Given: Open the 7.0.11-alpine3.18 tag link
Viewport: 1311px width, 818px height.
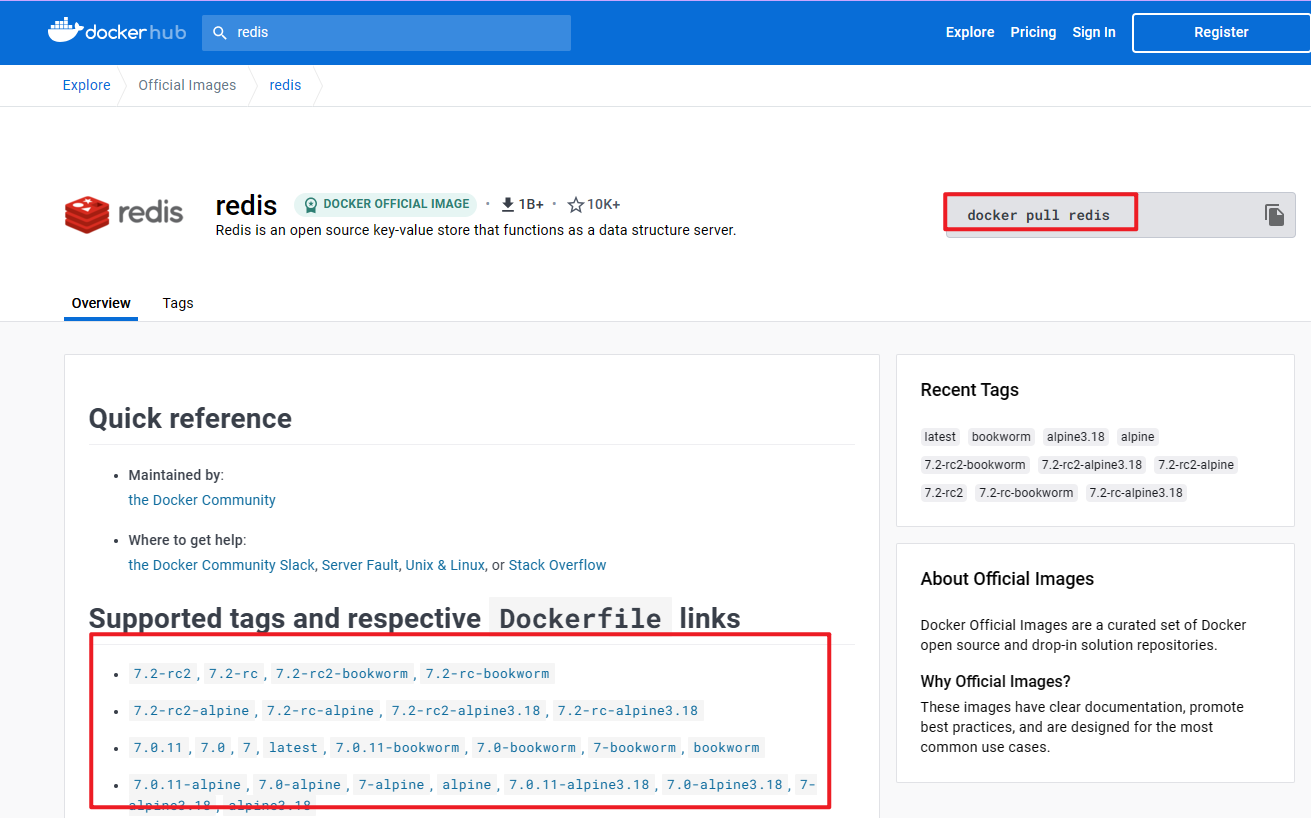Looking at the screenshot, I should point(579,785).
